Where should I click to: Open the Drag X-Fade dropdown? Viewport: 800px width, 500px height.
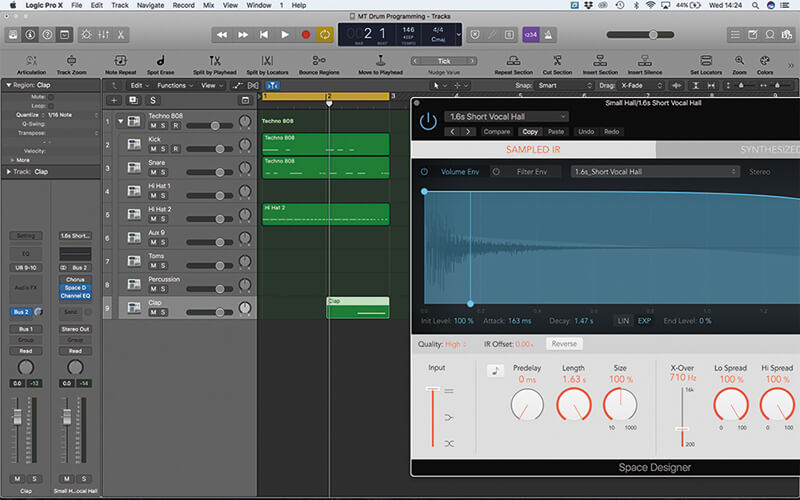click(x=640, y=85)
